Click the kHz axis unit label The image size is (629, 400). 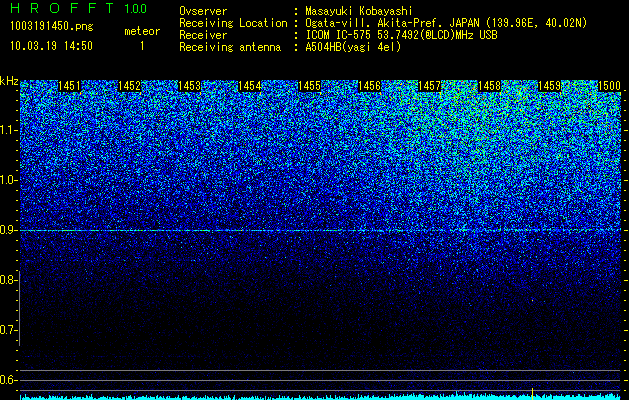pos(9,81)
